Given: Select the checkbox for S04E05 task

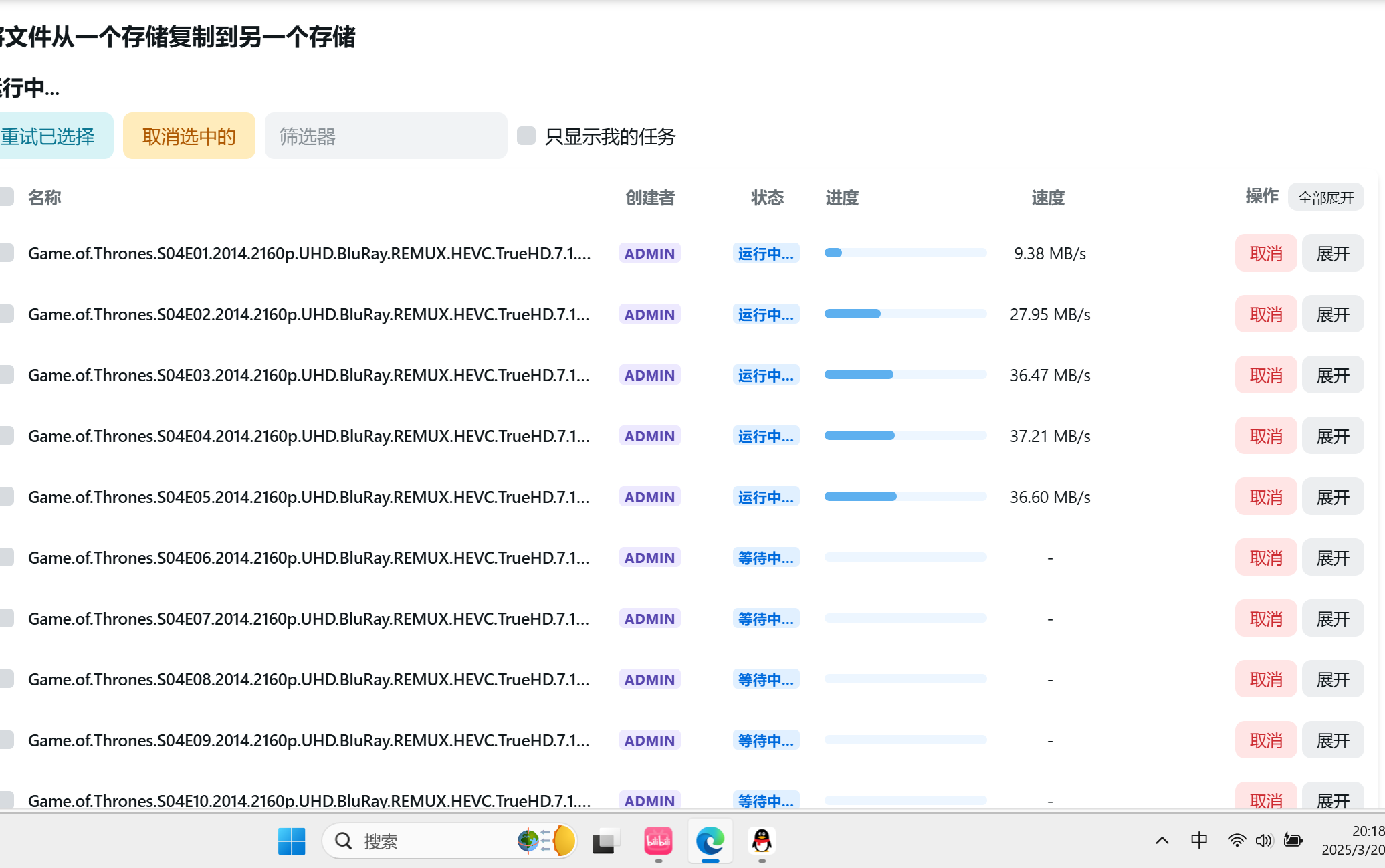Looking at the screenshot, I should (x=7, y=496).
